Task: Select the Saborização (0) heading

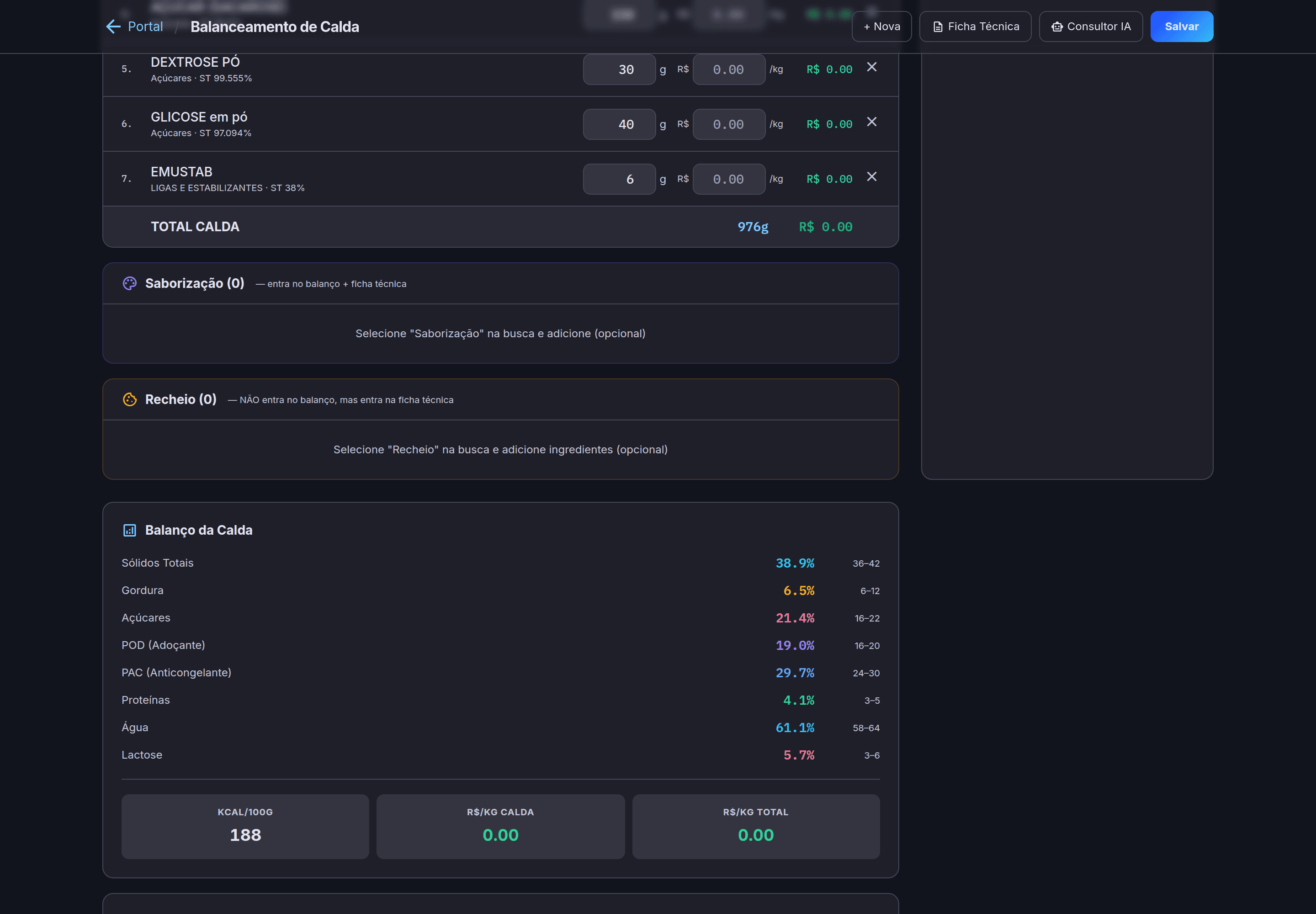Action: [195, 283]
